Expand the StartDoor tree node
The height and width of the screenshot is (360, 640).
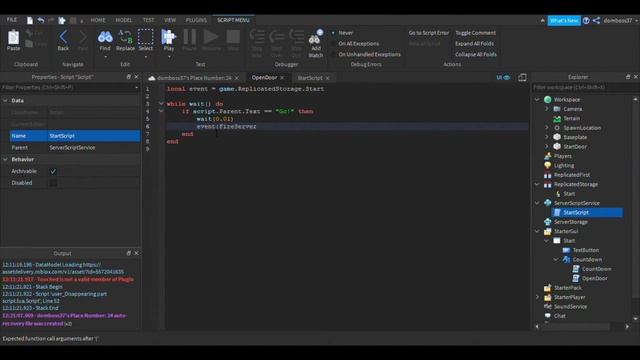547,147
